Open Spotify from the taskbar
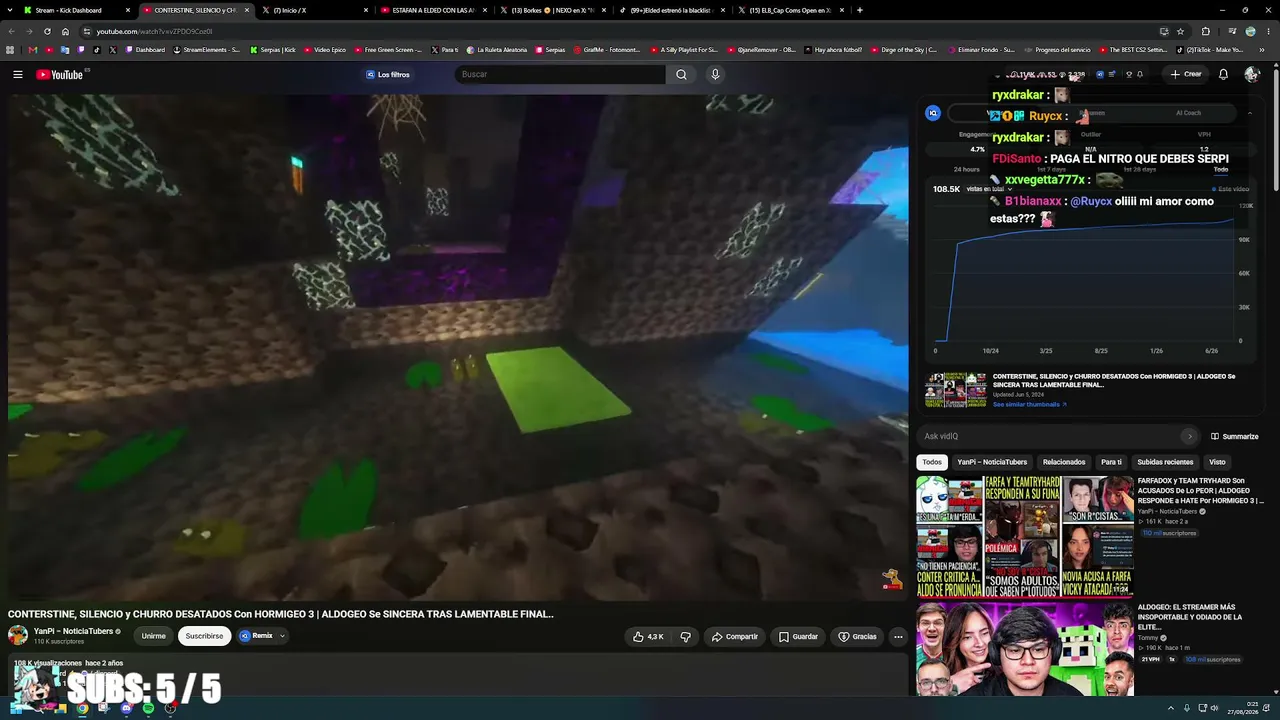The width and height of the screenshot is (1280, 720). point(148,708)
